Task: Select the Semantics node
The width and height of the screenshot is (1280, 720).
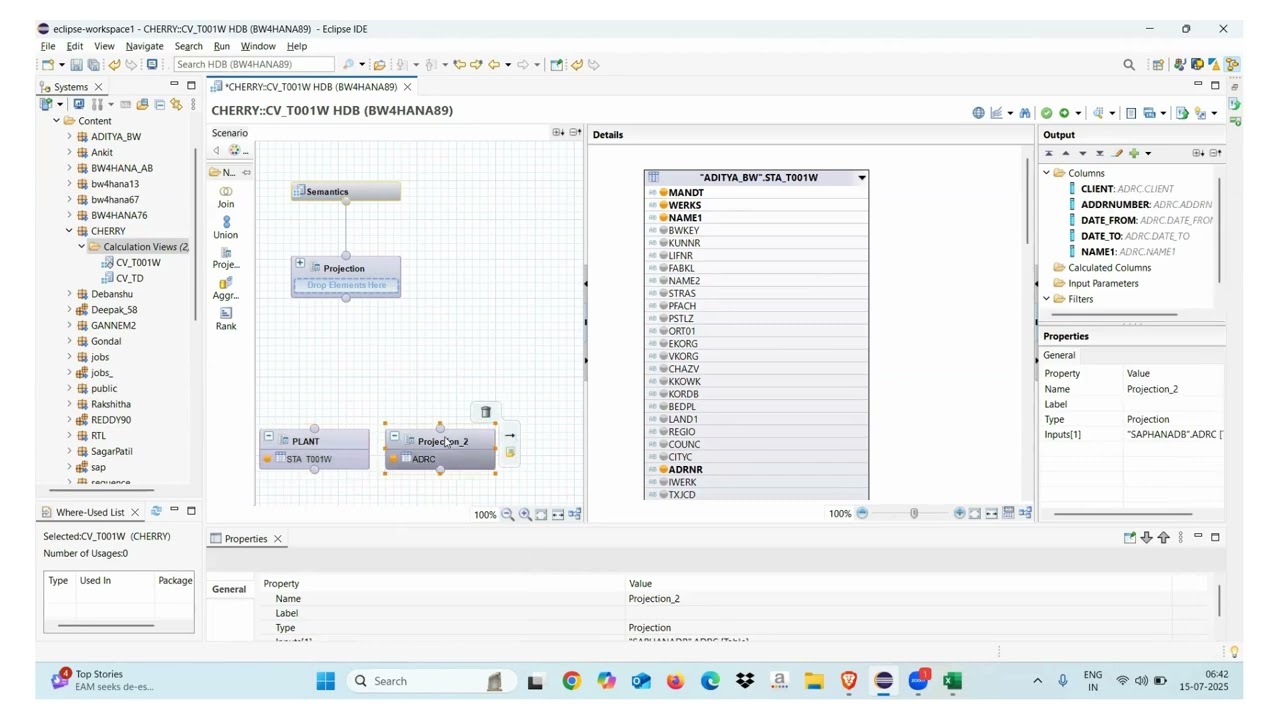Action: 346,192
